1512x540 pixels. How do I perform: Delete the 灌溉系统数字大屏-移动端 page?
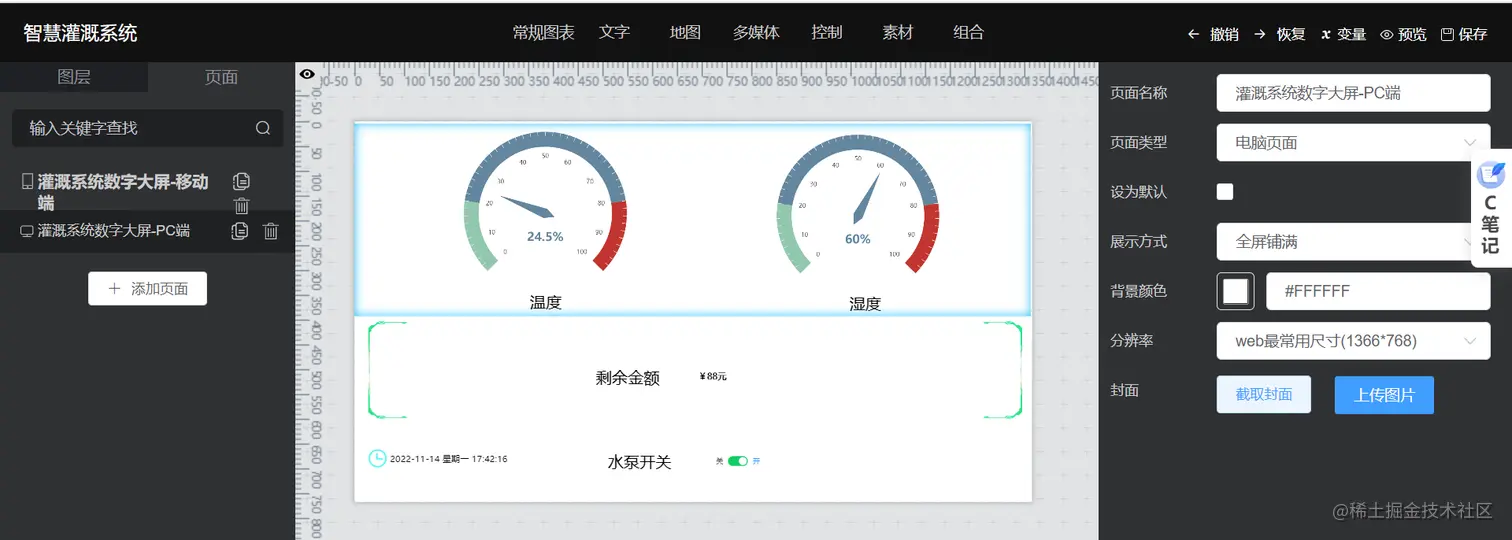(241, 206)
